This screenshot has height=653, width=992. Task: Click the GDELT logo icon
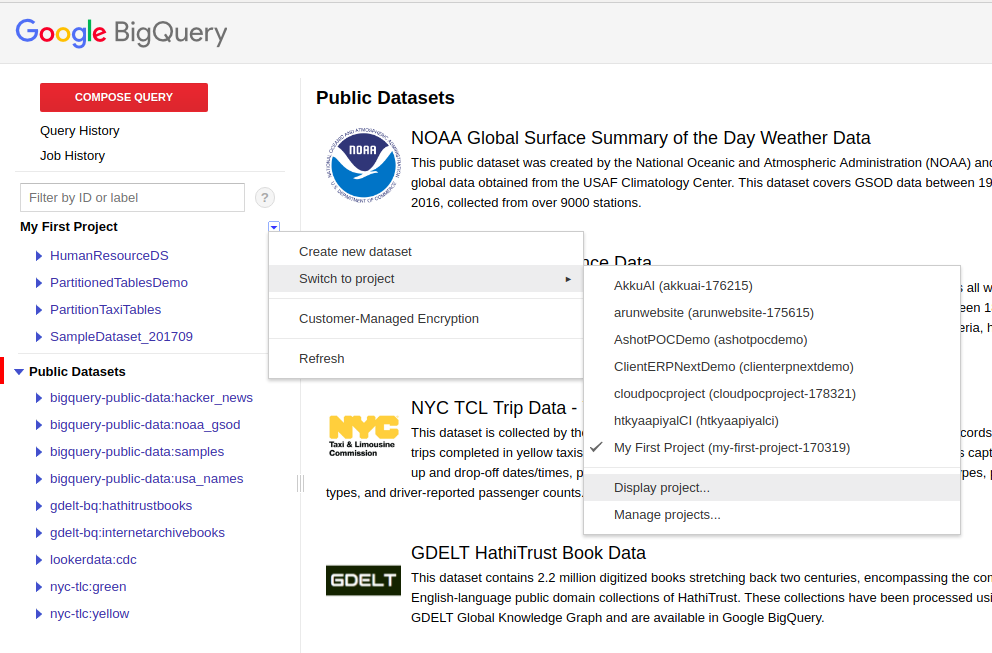[363, 580]
